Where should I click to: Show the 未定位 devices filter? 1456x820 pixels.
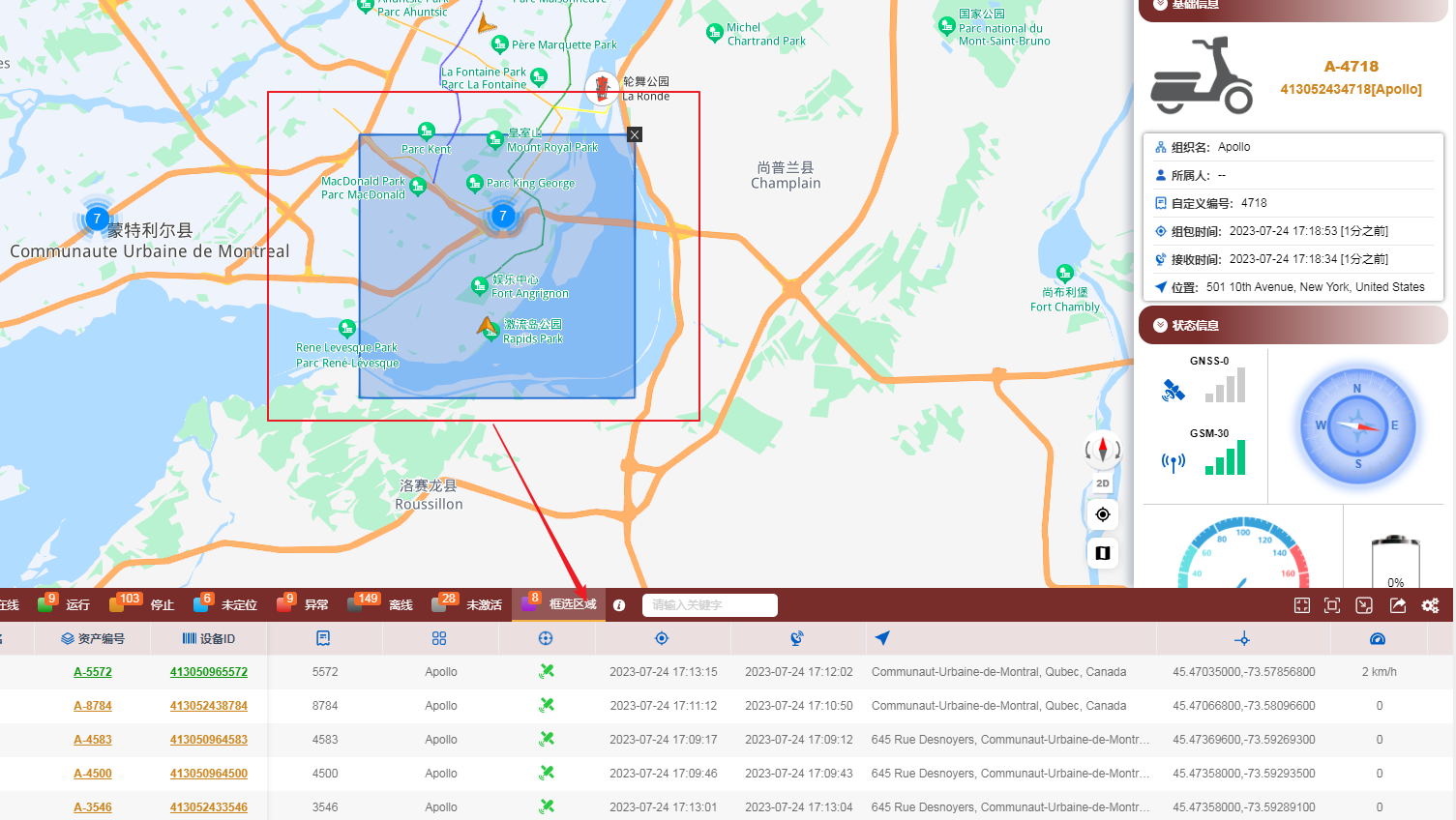click(x=238, y=605)
